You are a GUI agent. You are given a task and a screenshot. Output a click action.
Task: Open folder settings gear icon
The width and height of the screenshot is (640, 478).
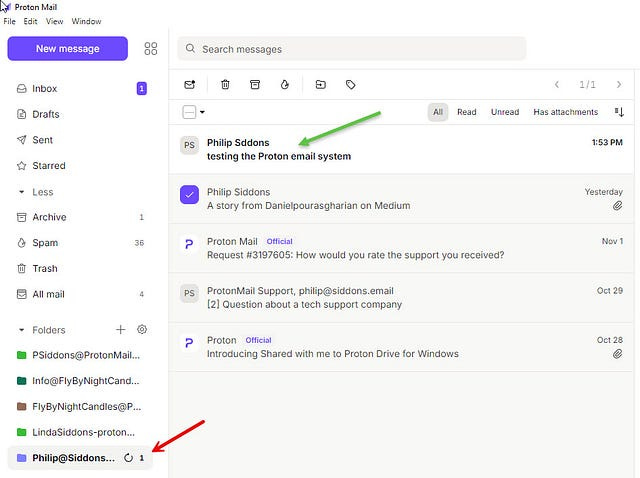(142, 329)
